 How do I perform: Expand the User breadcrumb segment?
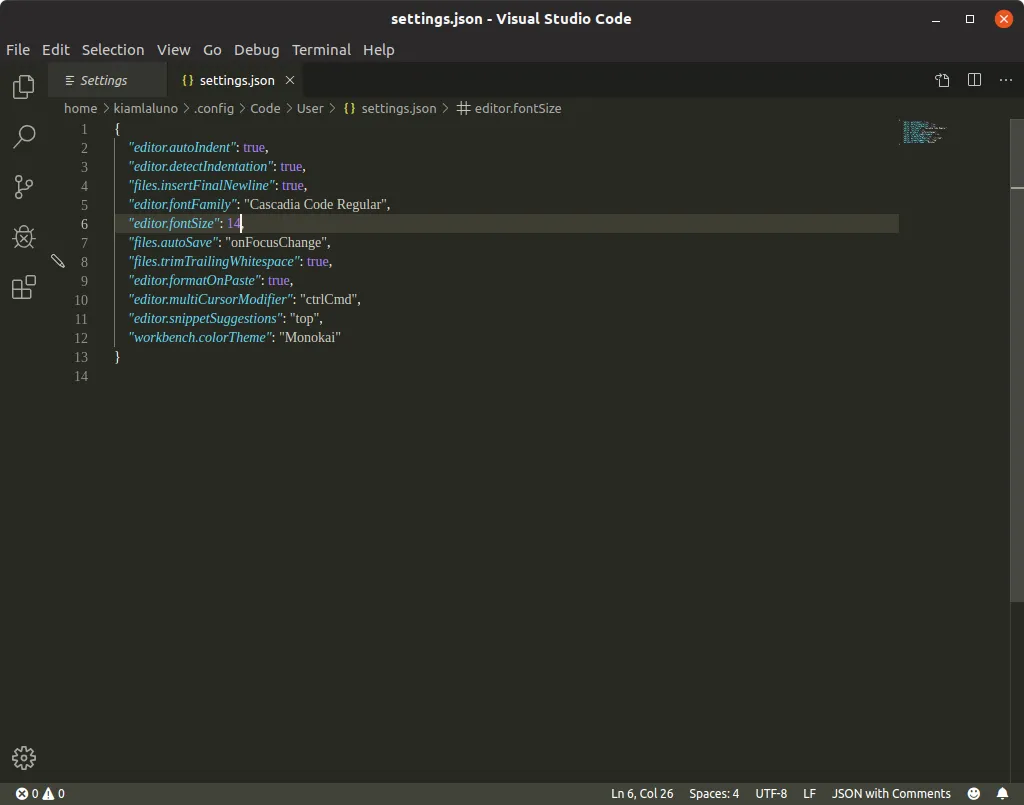coord(310,108)
